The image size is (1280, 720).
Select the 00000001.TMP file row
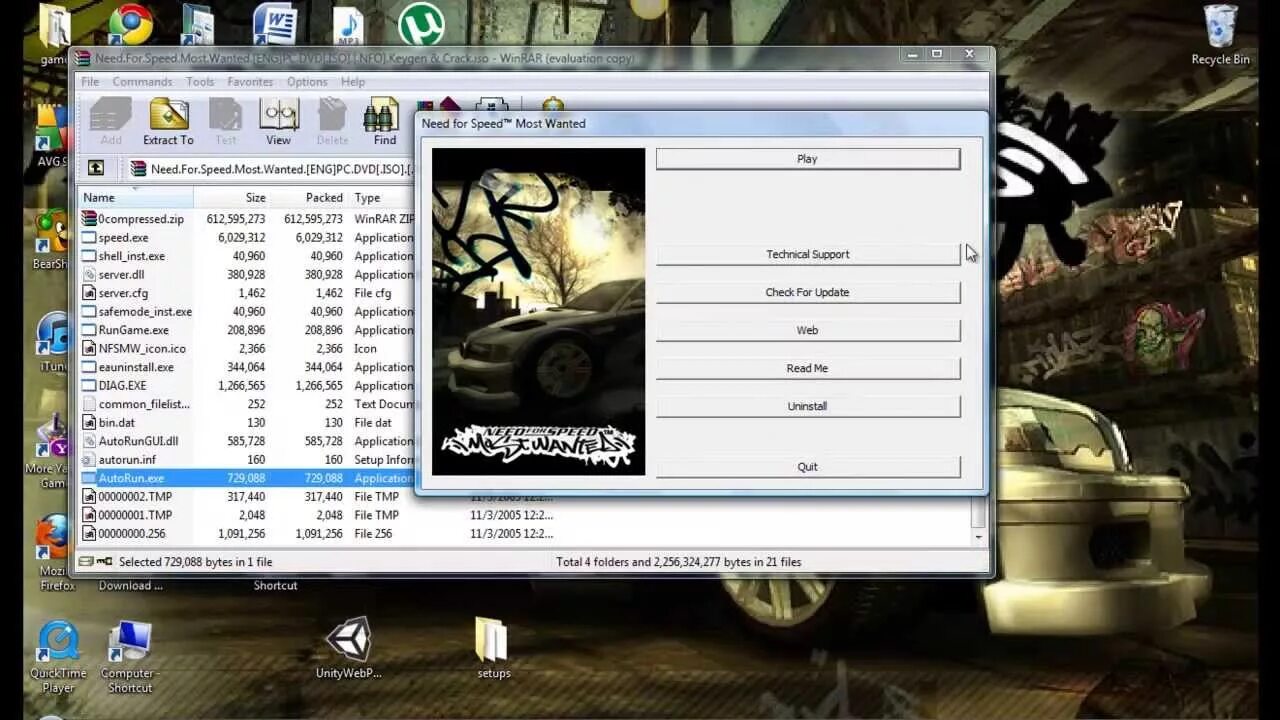320,515
